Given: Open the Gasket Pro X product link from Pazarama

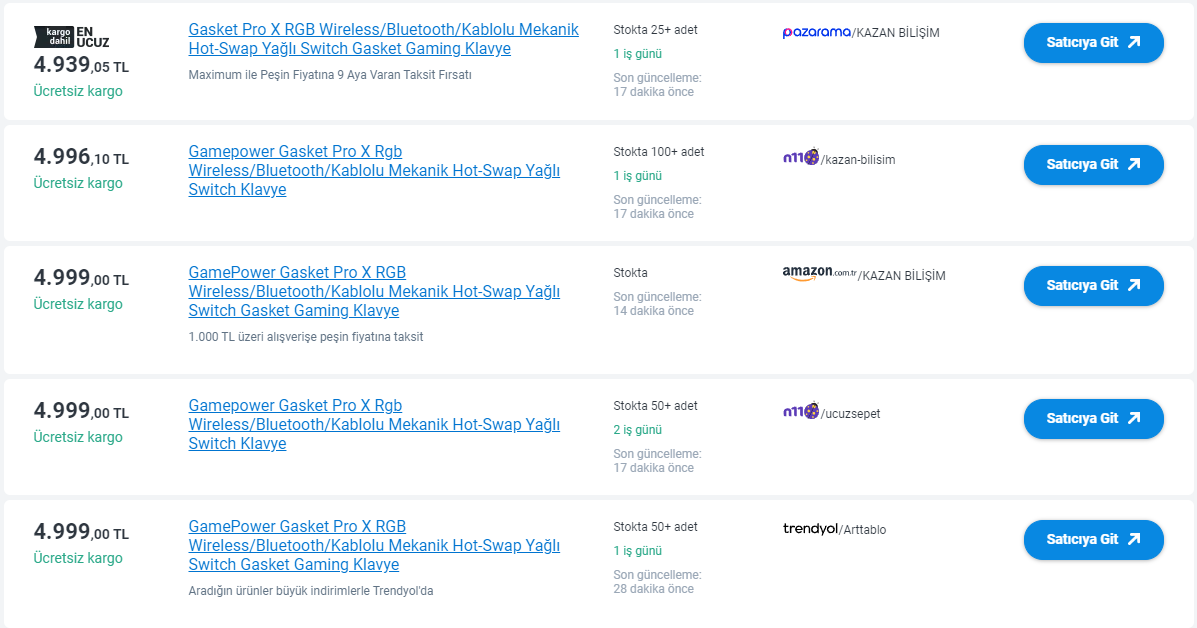Looking at the screenshot, I should [383, 39].
